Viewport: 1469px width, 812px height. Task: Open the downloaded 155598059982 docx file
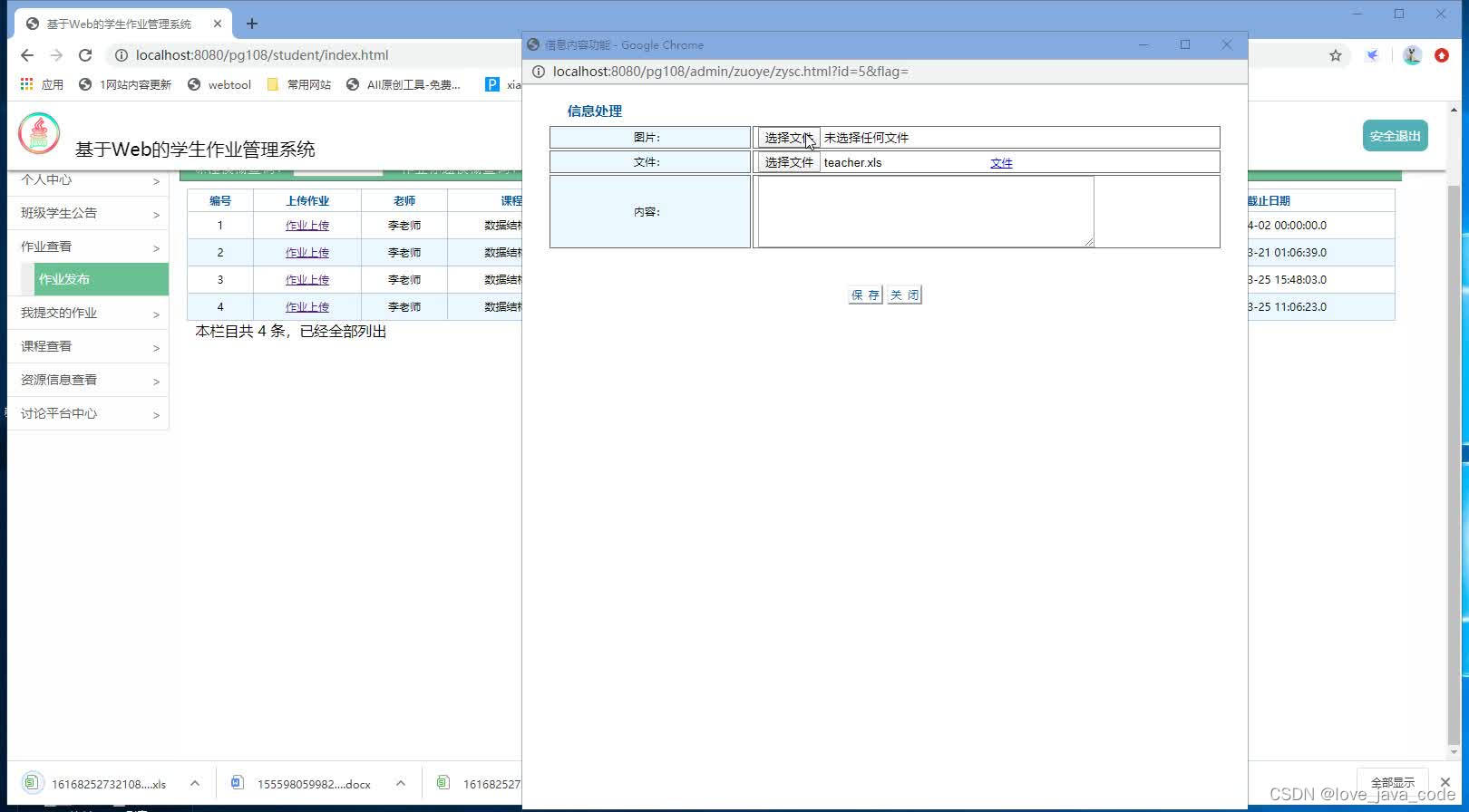[303, 784]
